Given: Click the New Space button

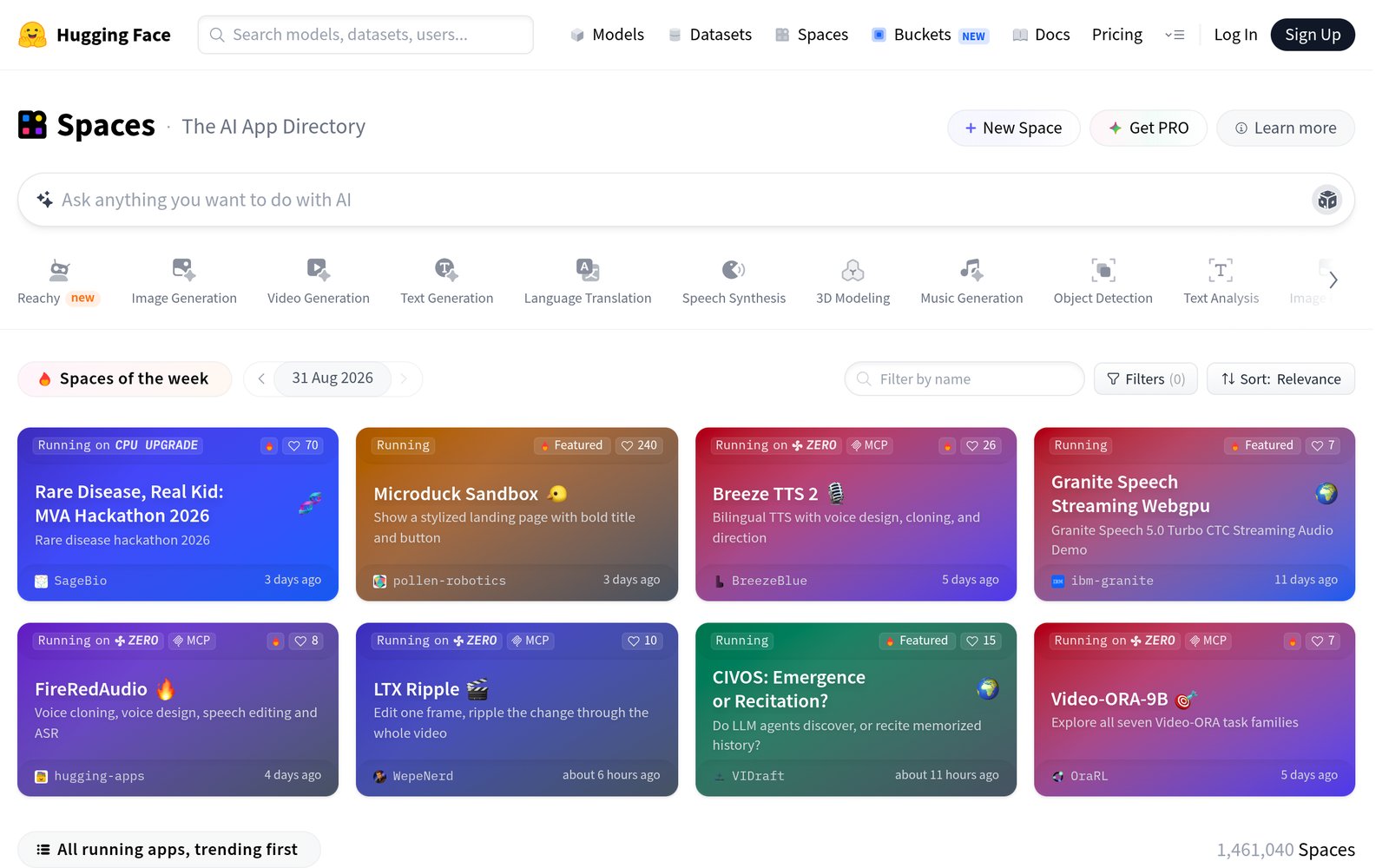Looking at the screenshot, I should click(x=1013, y=128).
